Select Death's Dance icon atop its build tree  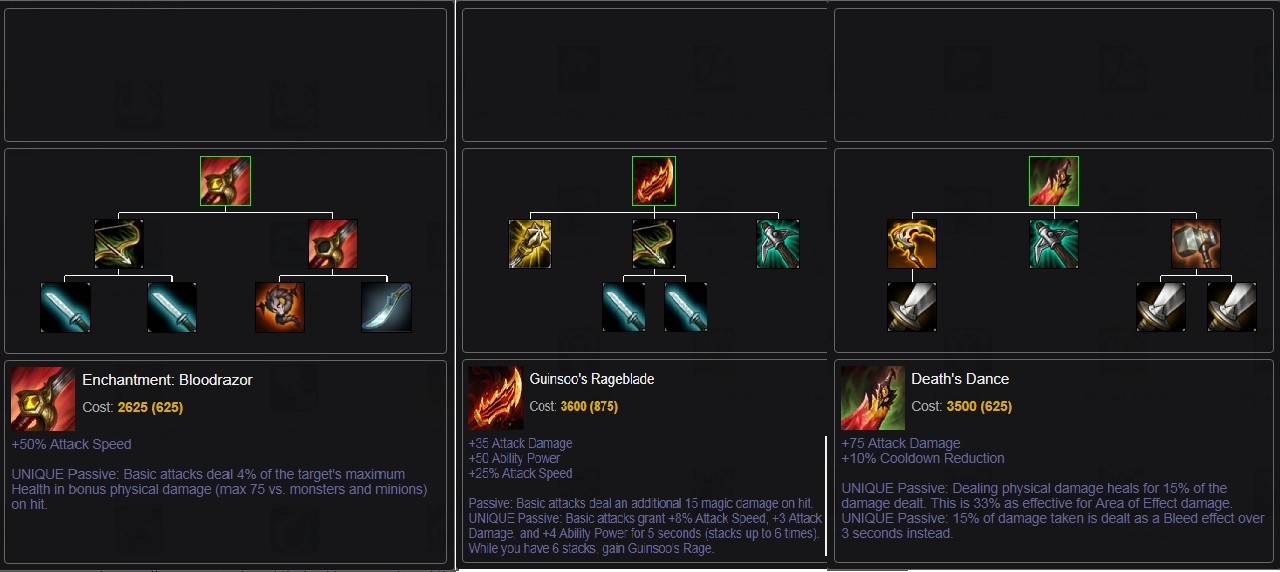(x=1054, y=181)
